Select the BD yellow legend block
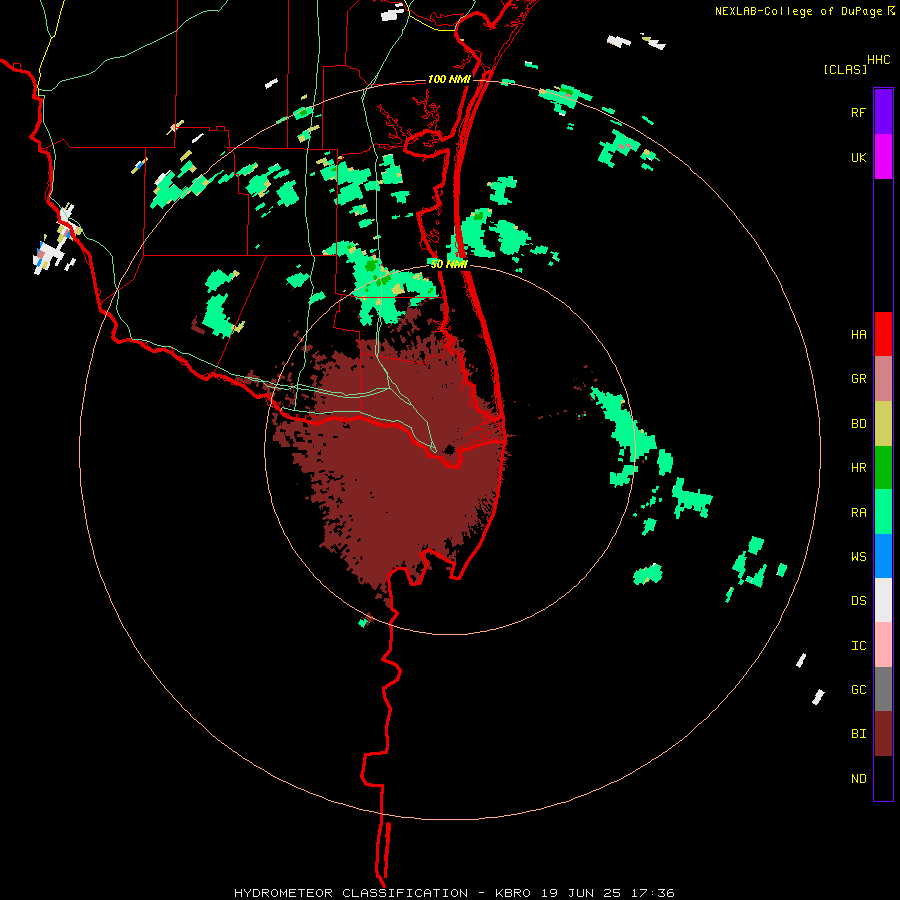900x900 pixels. [x=883, y=424]
